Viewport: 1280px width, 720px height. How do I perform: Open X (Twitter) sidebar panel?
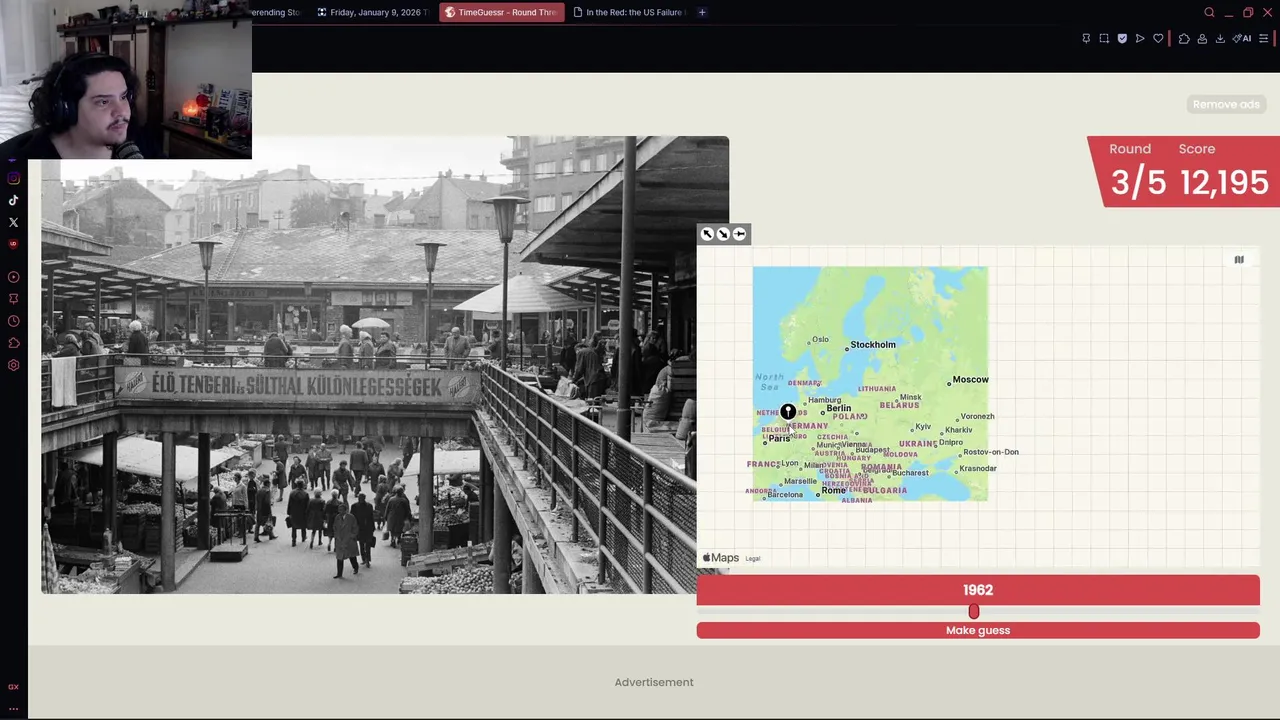tap(13, 222)
